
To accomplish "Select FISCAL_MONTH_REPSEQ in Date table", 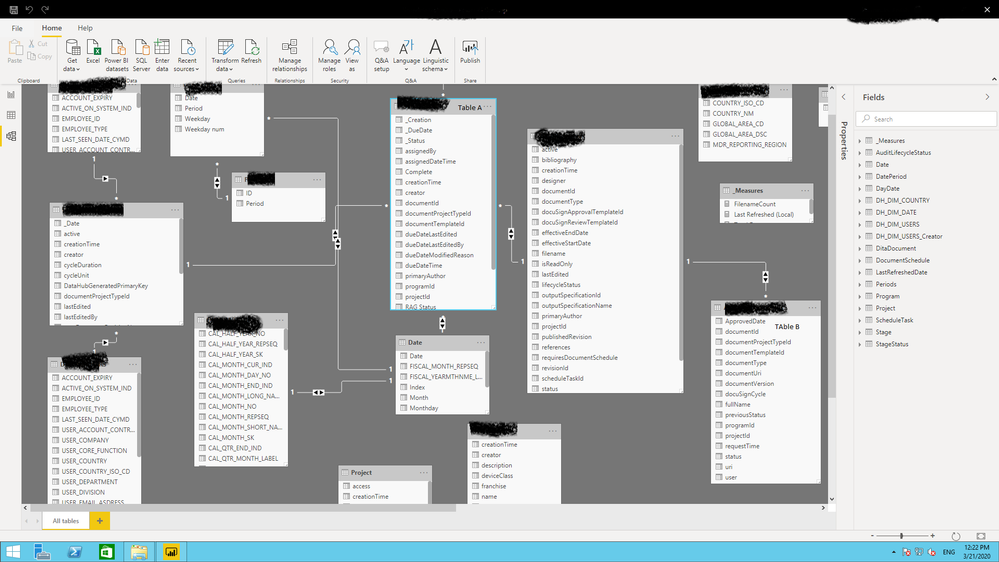I will click(443, 366).
